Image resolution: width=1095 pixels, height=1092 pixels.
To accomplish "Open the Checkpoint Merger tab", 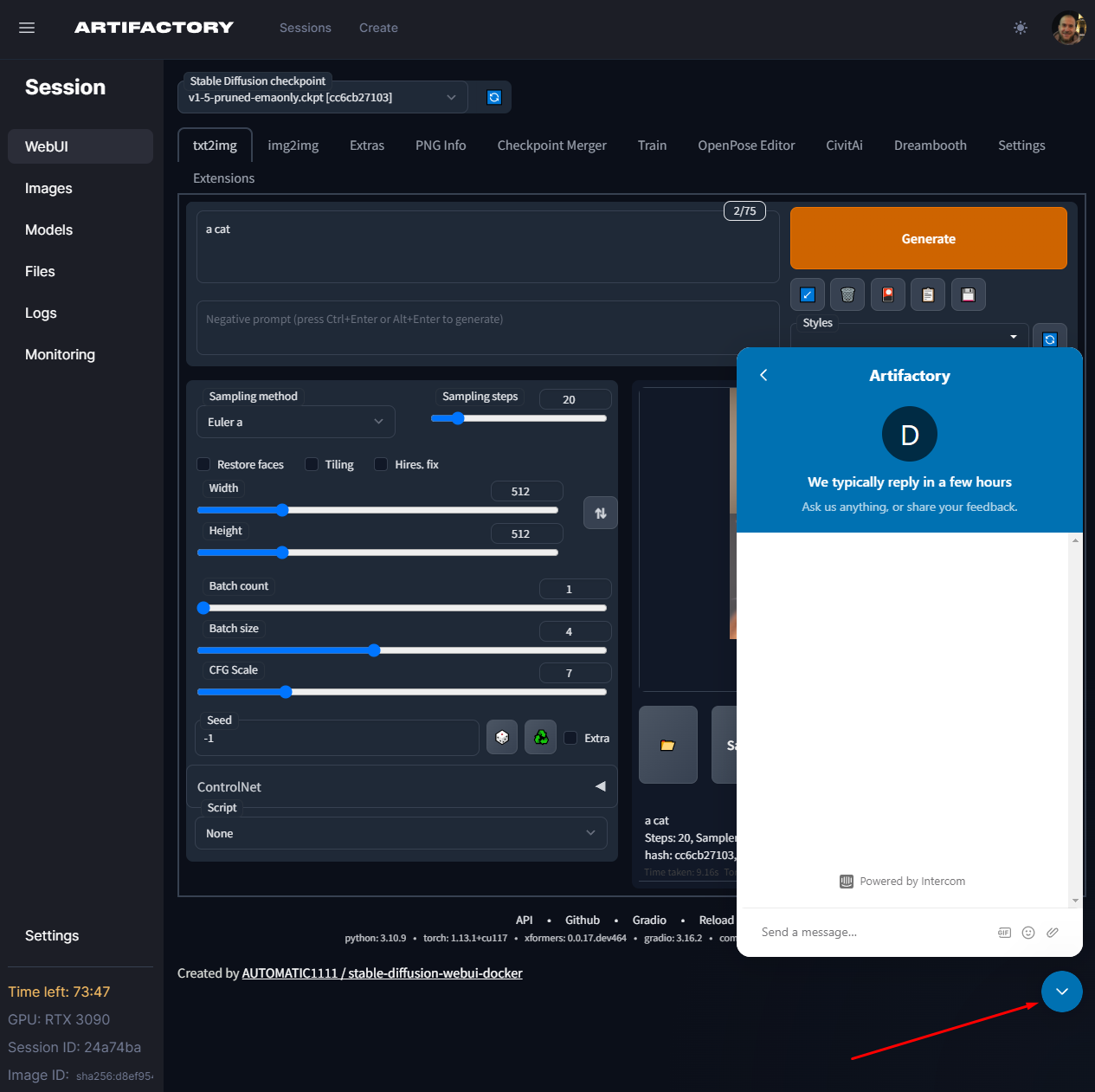I will pyautogui.click(x=552, y=145).
